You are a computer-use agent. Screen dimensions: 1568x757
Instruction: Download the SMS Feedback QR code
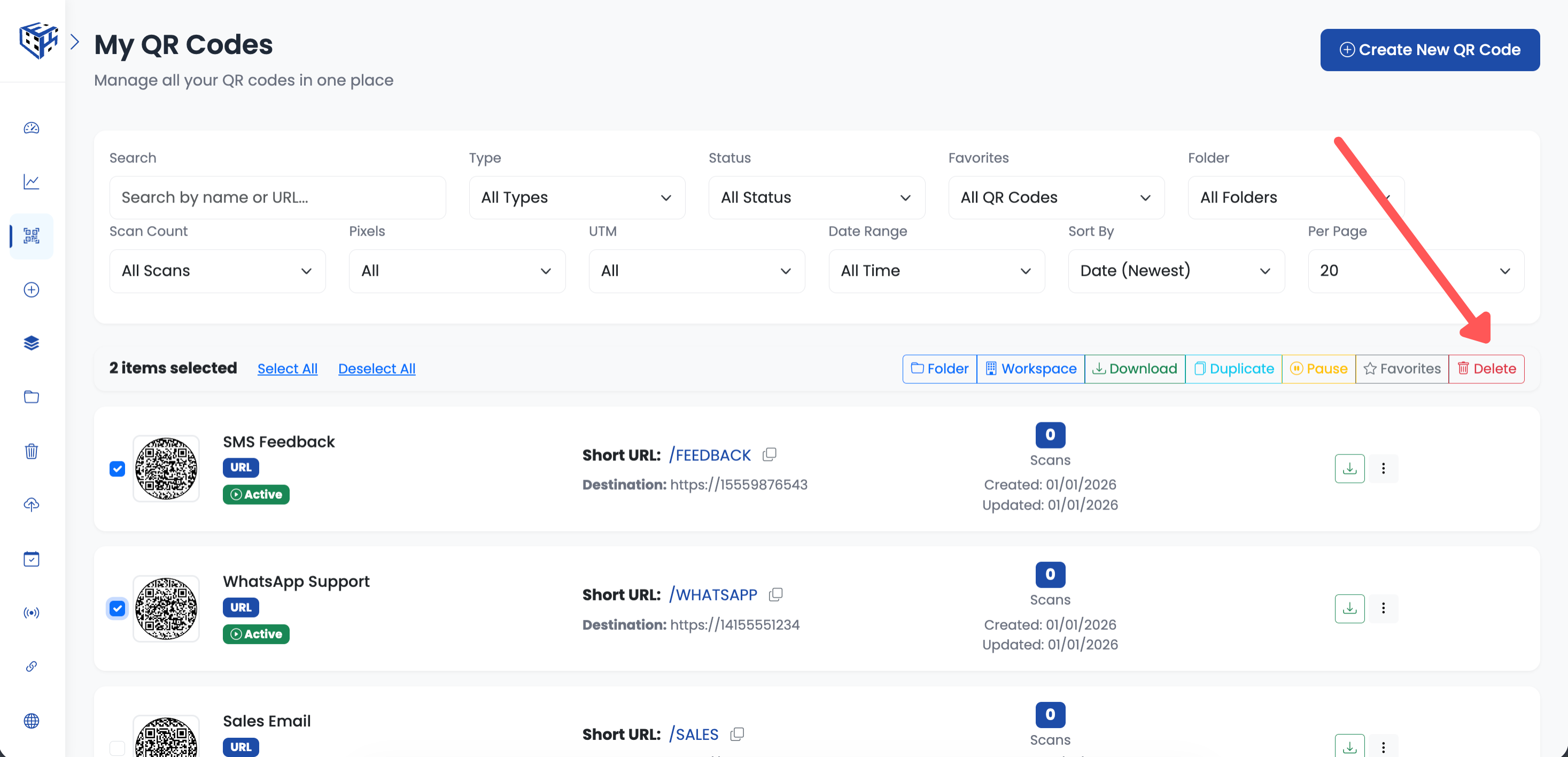coord(1349,468)
